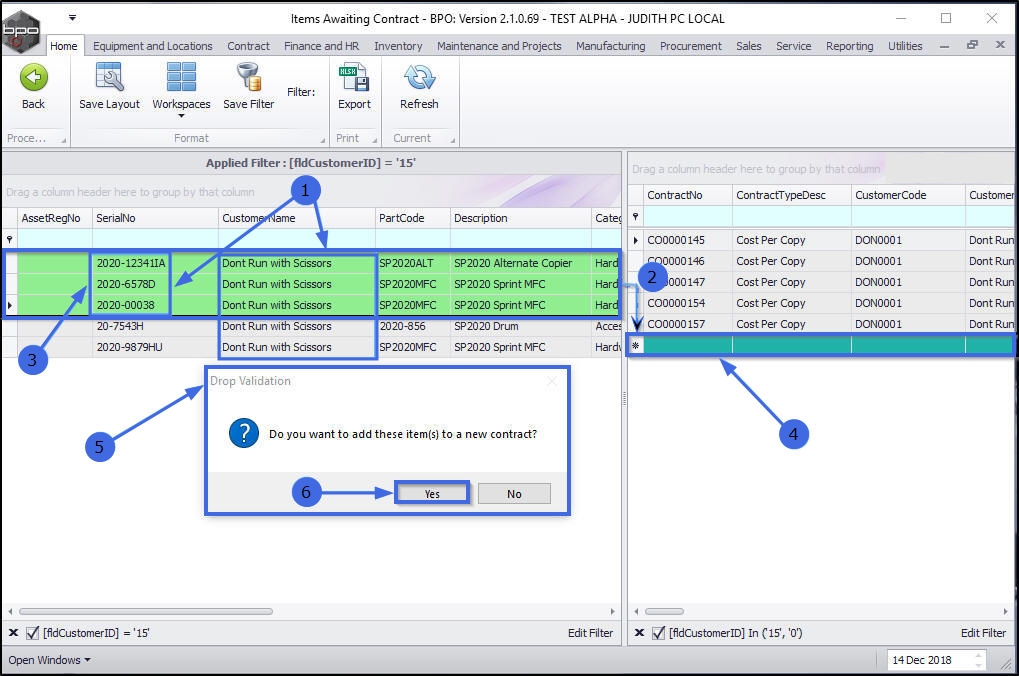This screenshot has width=1019, height=676.
Task: Click the Workspaces dropdown arrow
Action: 181,116
